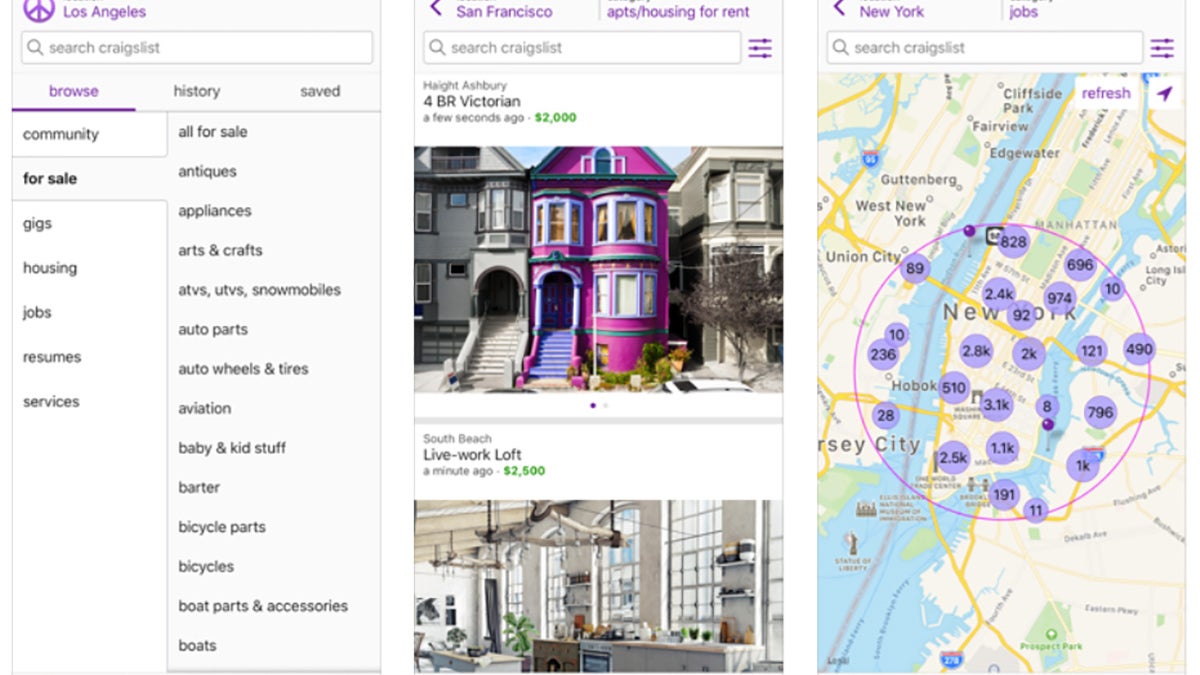Select the 92 cluster marker on map
The image size is (1200, 675).
(x=1021, y=316)
